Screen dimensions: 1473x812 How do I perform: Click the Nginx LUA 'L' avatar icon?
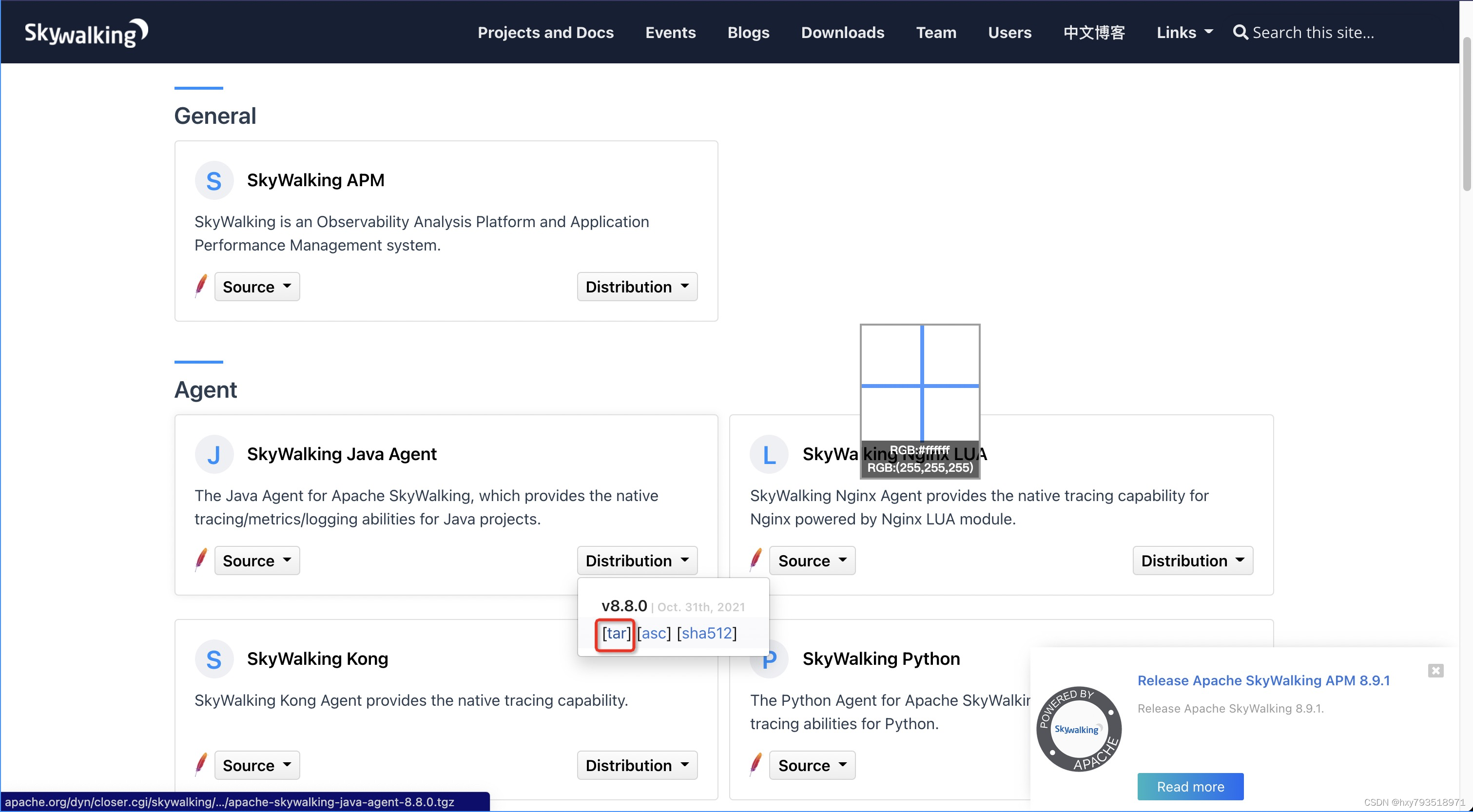[x=769, y=455]
